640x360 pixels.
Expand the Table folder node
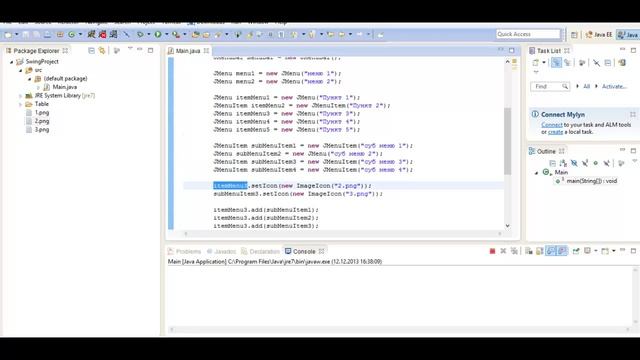tap(20, 104)
